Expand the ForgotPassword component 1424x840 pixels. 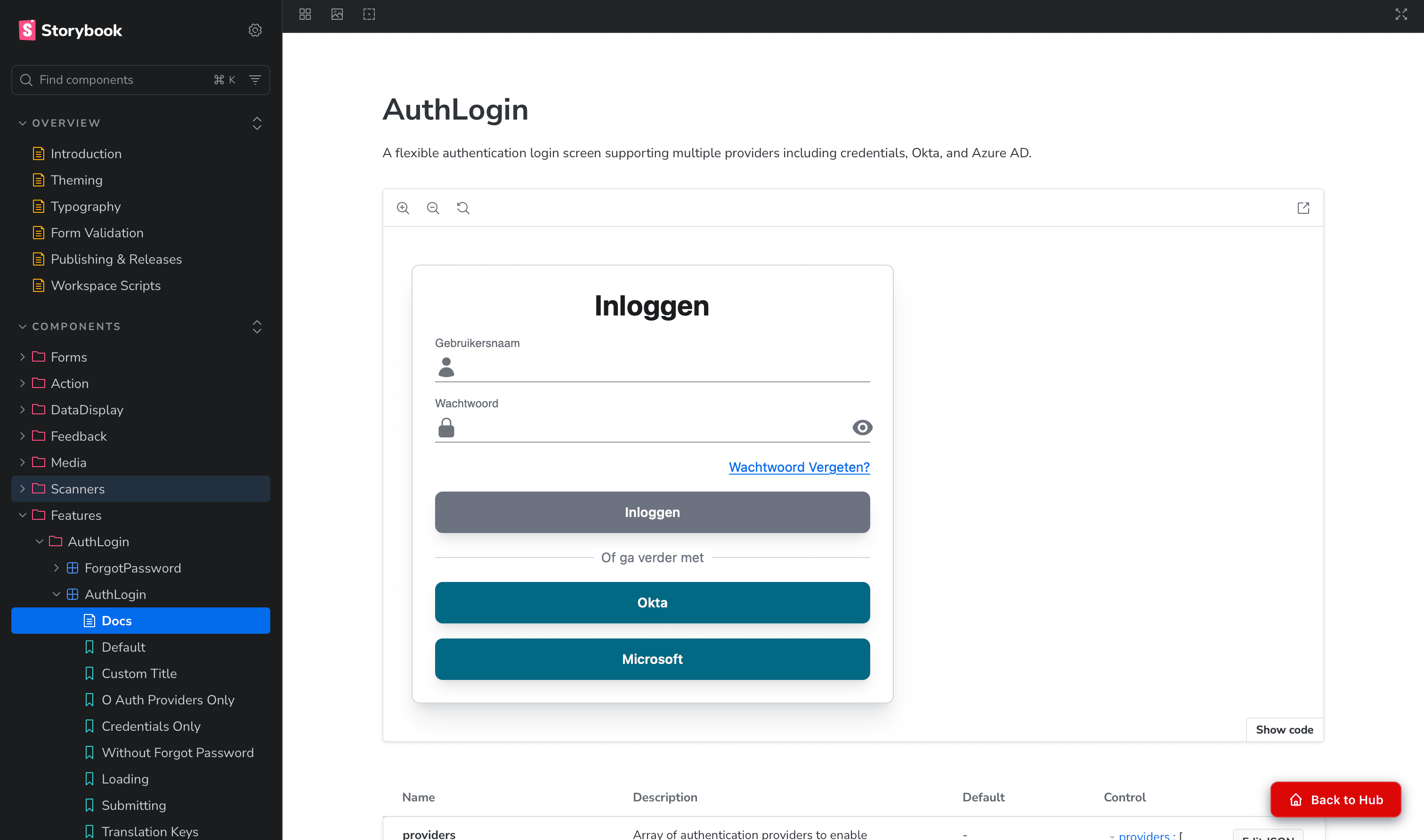[140, 568]
